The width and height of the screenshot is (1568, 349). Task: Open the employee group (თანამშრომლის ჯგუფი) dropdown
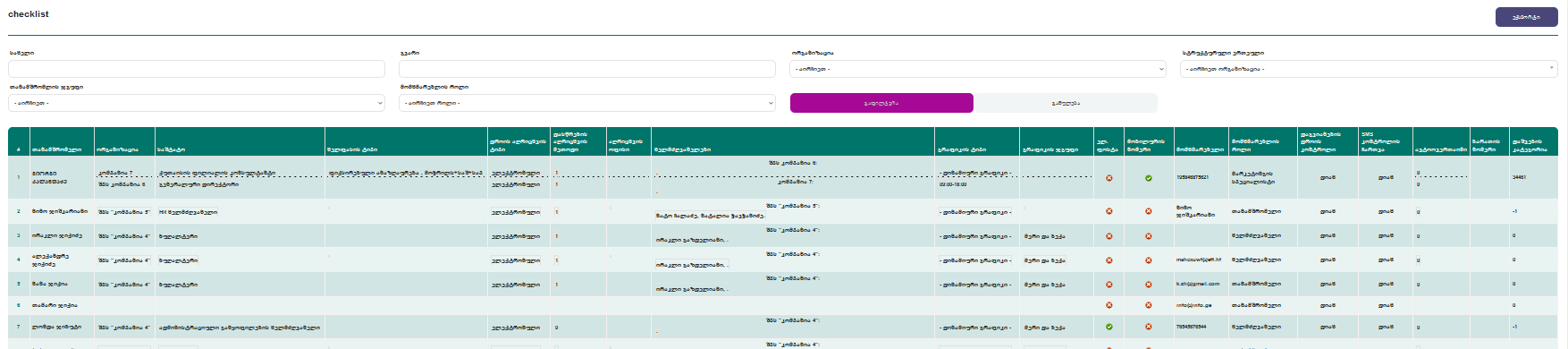pyautogui.click(x=197, y=103)
